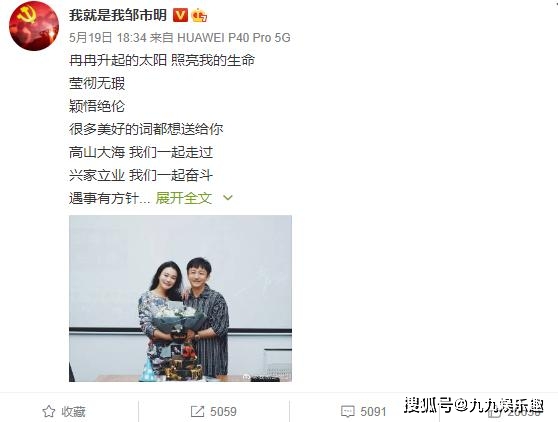Image resolution: width=558 pixels, height=422 pixels.
Task: Open username 我就是我邹市明 profile
Action: (x=118, y=15)
